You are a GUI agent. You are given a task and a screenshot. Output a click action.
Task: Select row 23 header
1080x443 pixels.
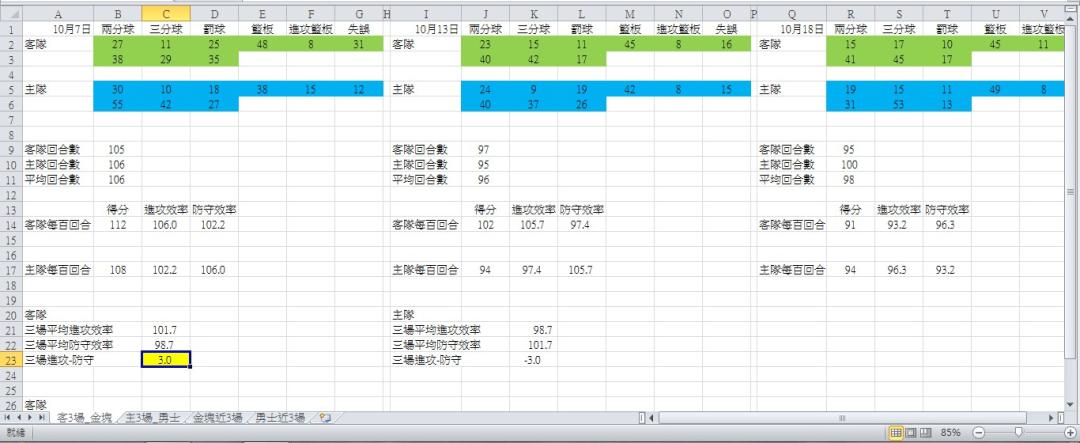point(11,360)
